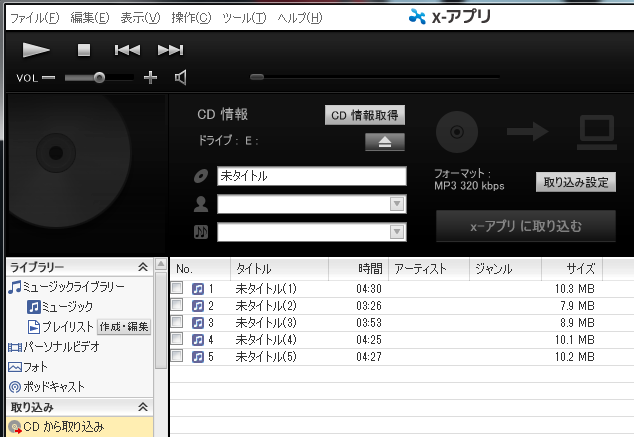
Task: Open ポッドキャスト in the sidebar
Action: tap(46, 387)
